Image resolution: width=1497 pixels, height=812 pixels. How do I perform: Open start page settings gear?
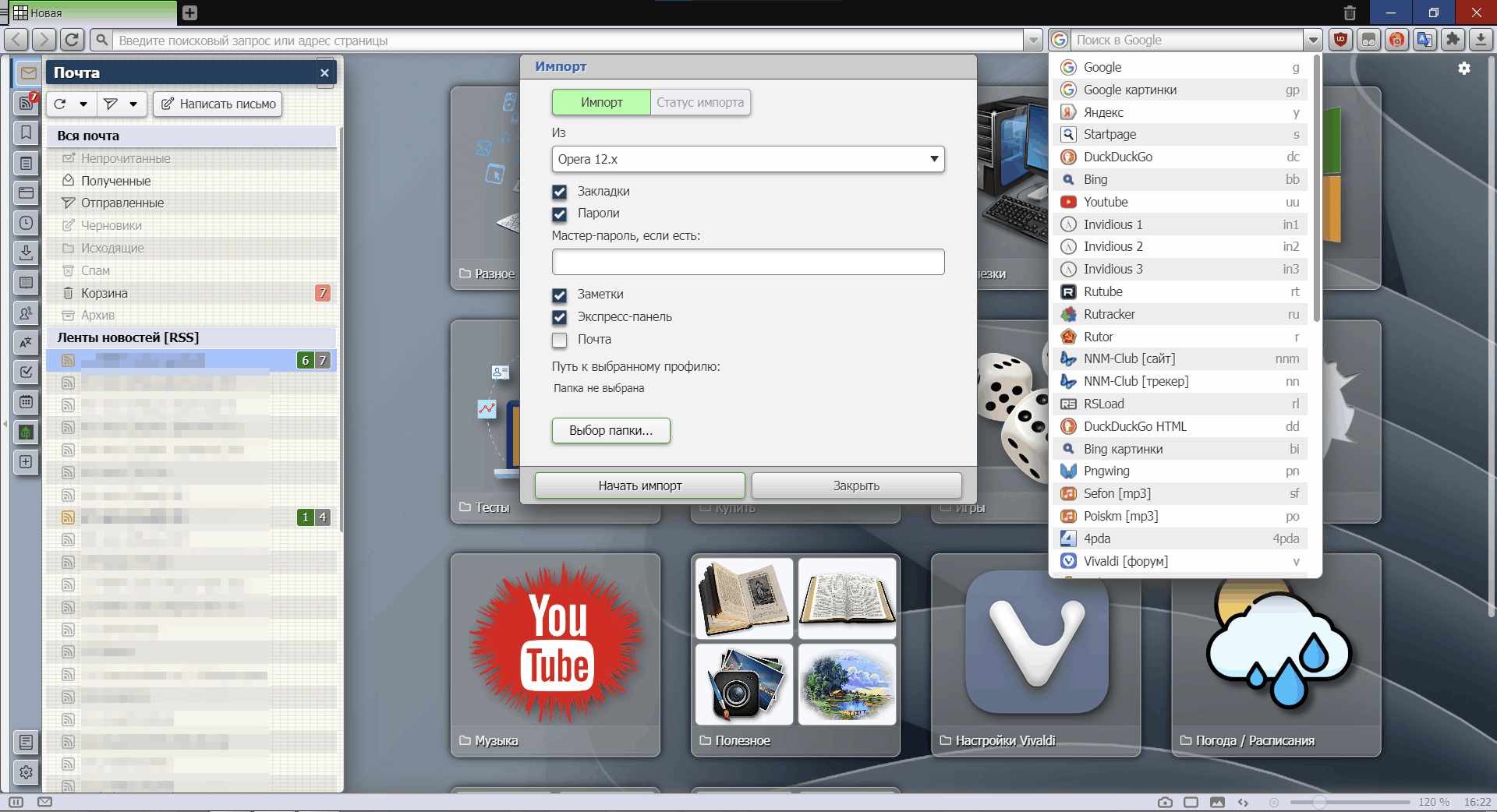[x=1464, y=69]
